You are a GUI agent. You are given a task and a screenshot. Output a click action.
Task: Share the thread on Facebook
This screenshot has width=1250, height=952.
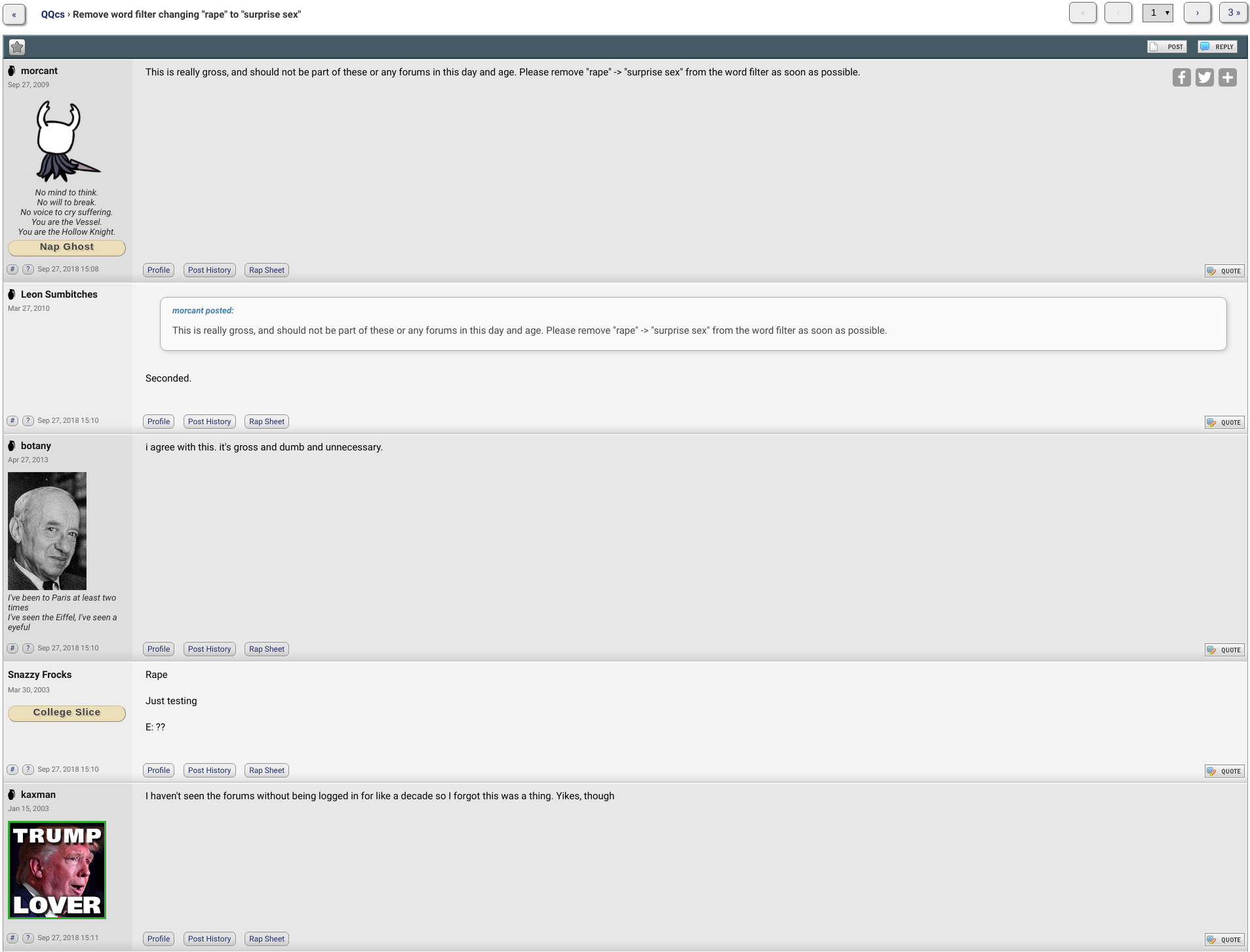[x=1181, y=77]
